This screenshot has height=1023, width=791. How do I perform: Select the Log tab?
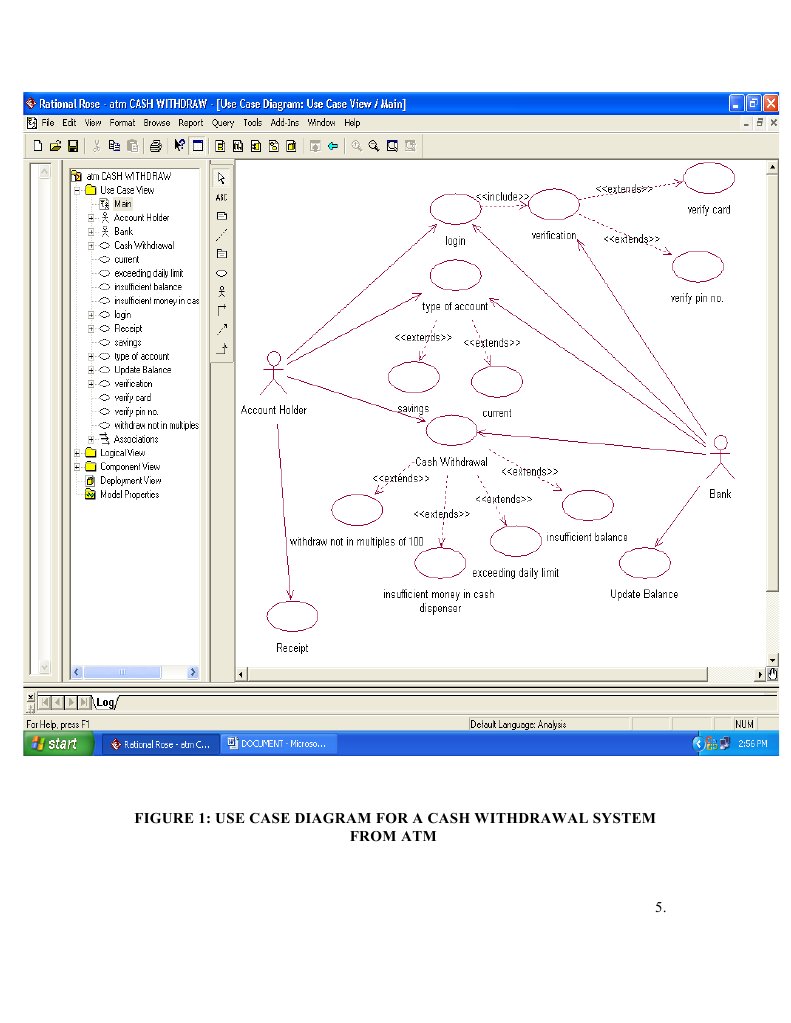click(105, 703)
